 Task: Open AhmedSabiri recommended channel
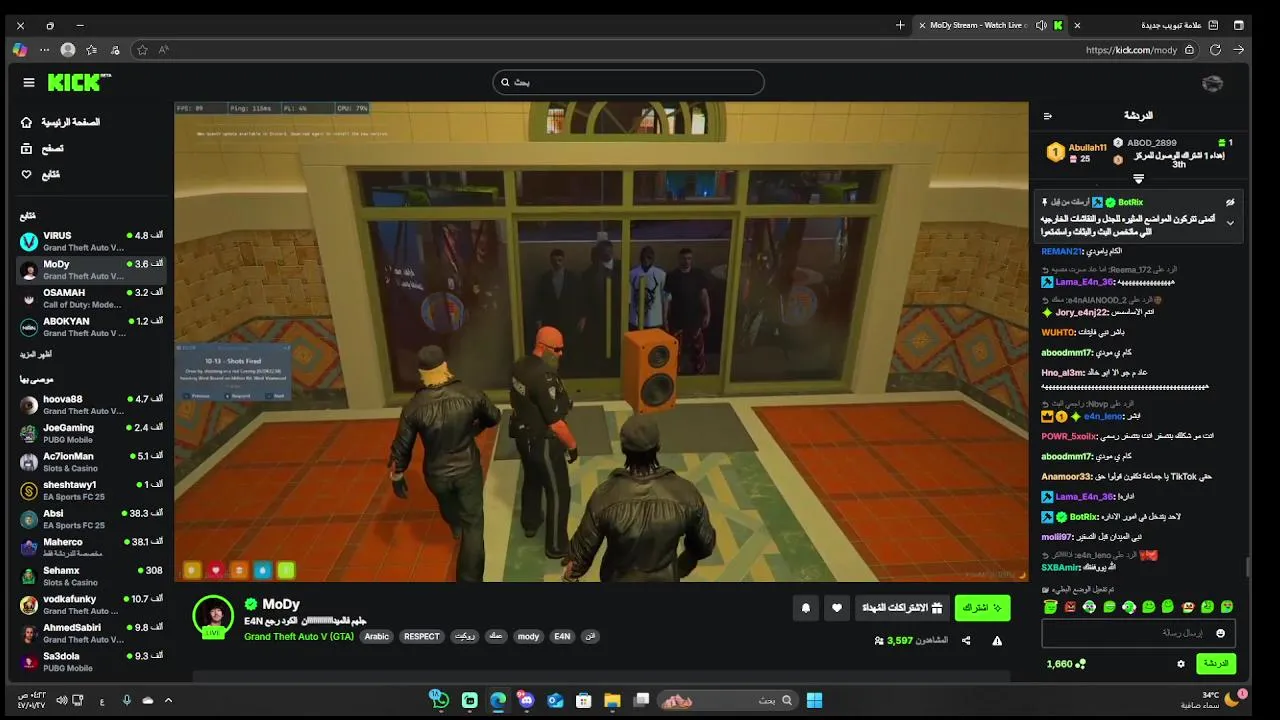click(91, 633)
